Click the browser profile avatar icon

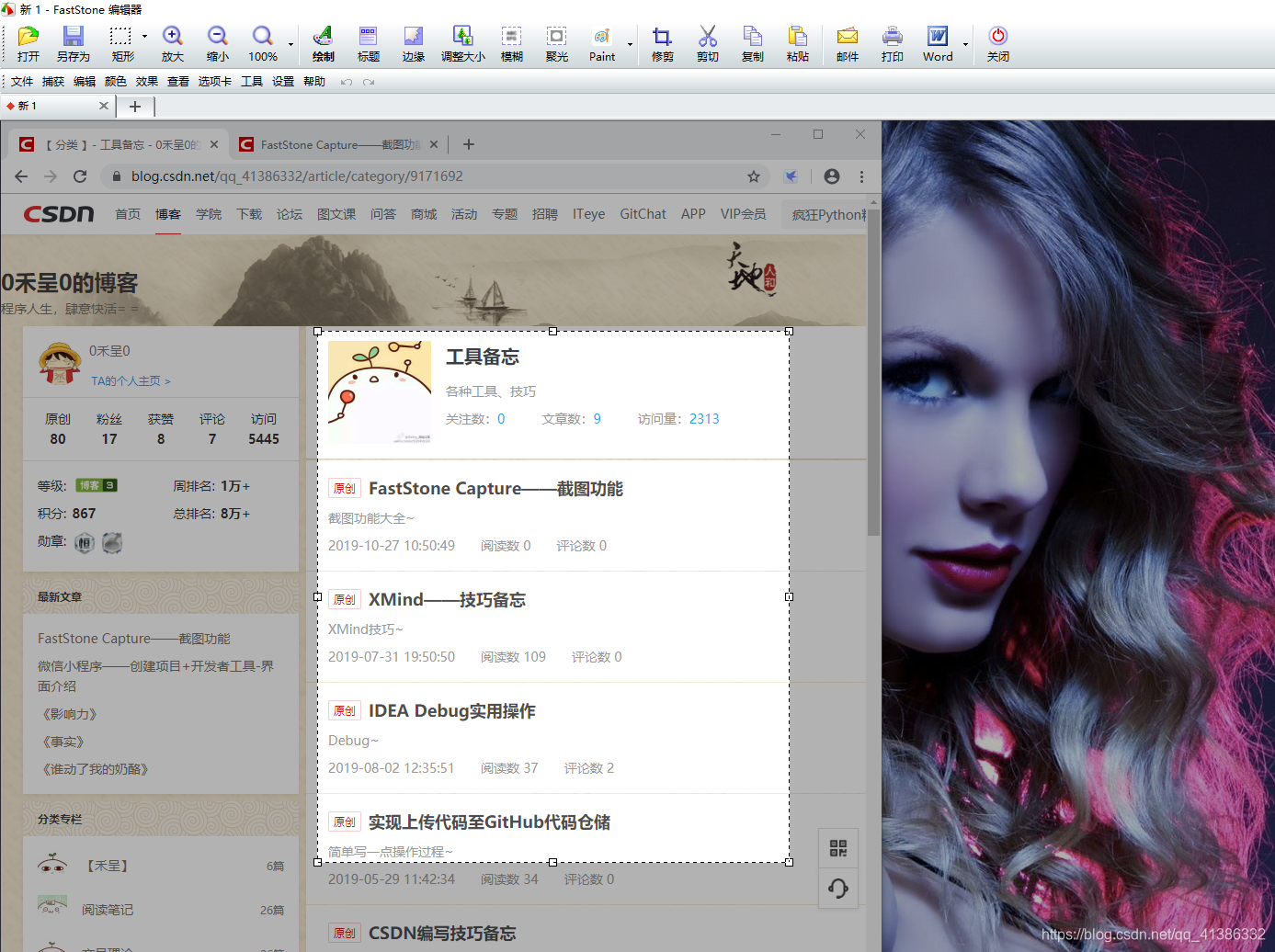[832, 176]
